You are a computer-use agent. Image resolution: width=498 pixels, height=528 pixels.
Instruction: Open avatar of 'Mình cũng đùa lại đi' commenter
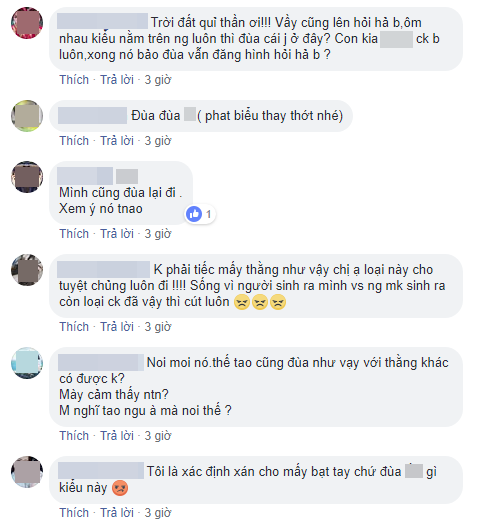[x=27, y=177]
